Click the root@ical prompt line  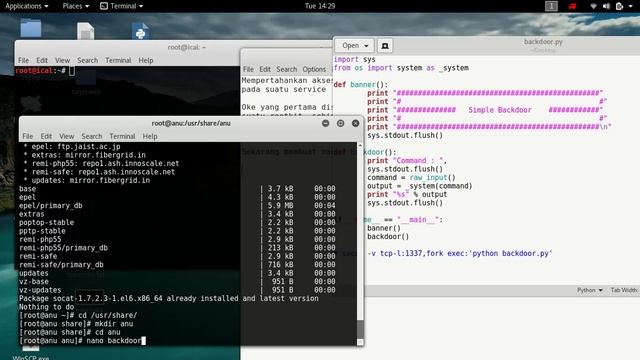45,71
